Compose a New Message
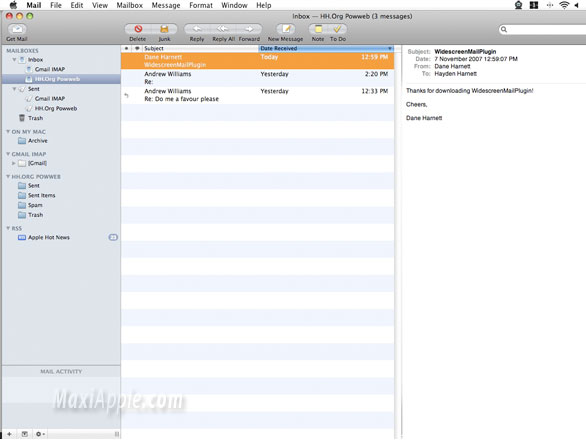 [286, 29]
